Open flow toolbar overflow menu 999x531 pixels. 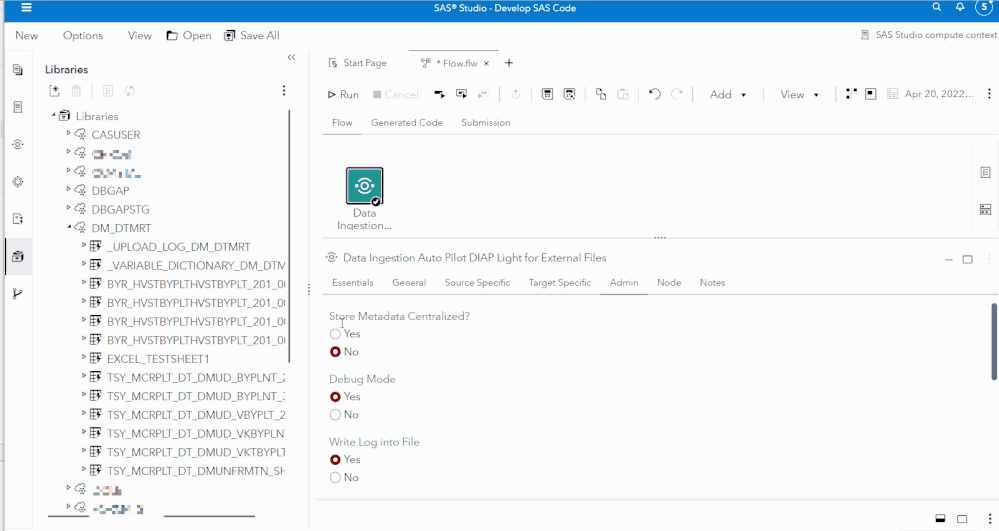click(x=989, y=94)
